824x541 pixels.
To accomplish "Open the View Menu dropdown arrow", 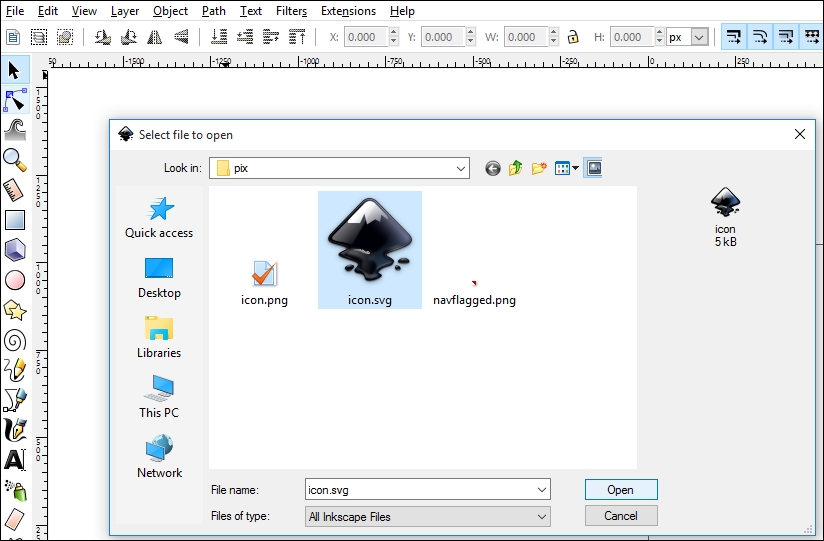I will point(575,168).
